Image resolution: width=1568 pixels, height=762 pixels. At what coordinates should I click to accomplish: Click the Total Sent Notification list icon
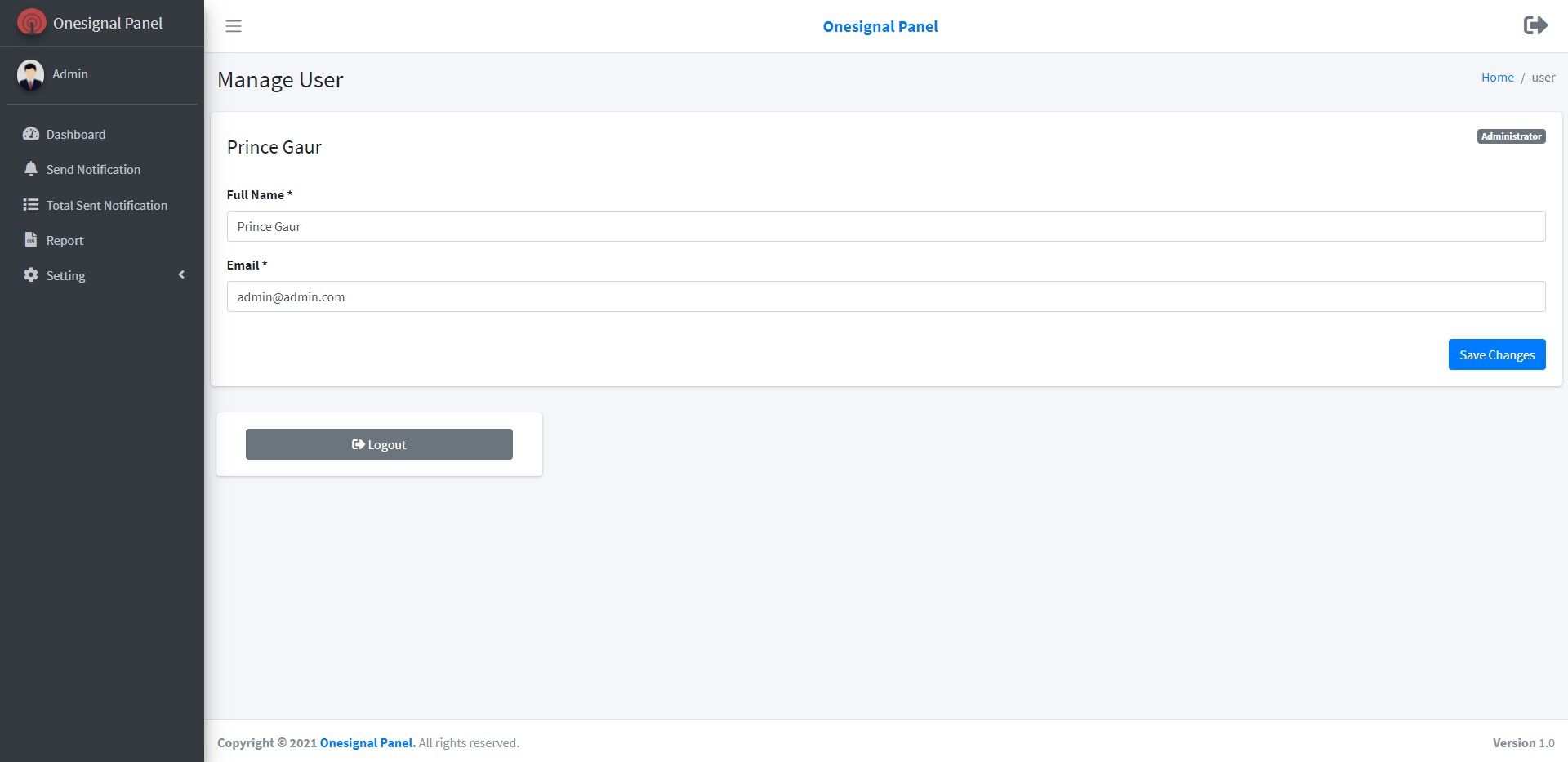pyautogui.click(x=31, y=205)
